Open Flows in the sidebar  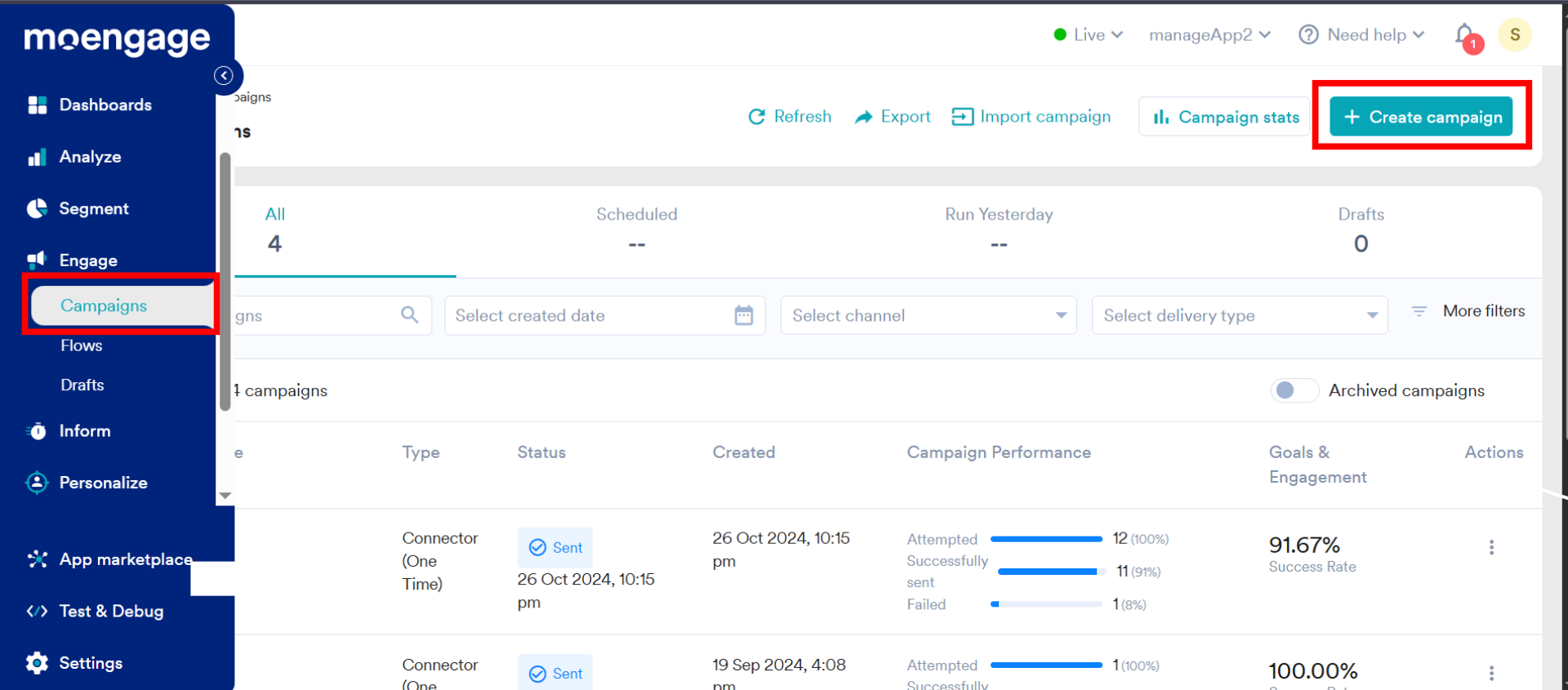pos(82,345)
